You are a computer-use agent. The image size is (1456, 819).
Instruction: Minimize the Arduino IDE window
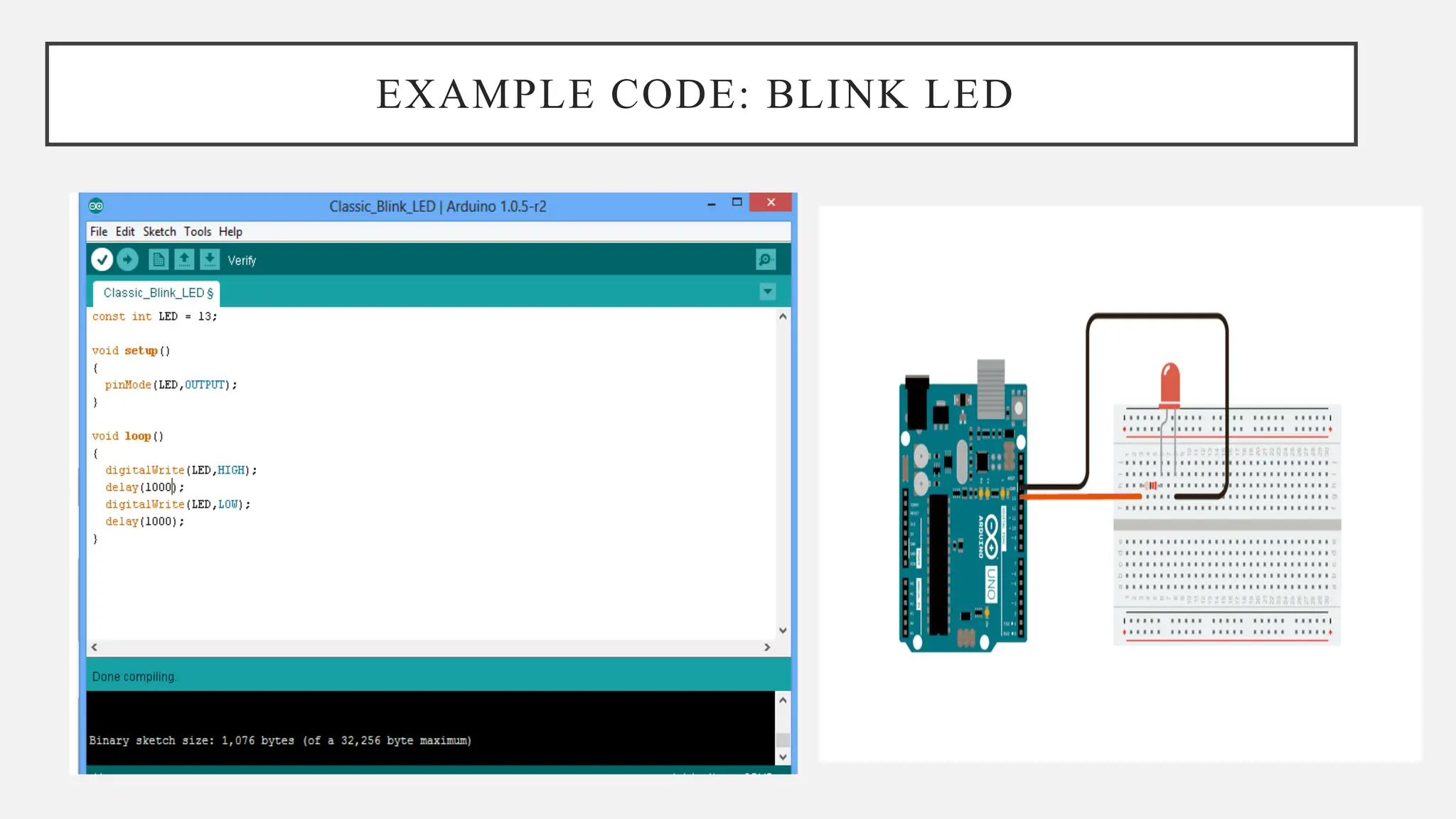click(x=711, y=204)
